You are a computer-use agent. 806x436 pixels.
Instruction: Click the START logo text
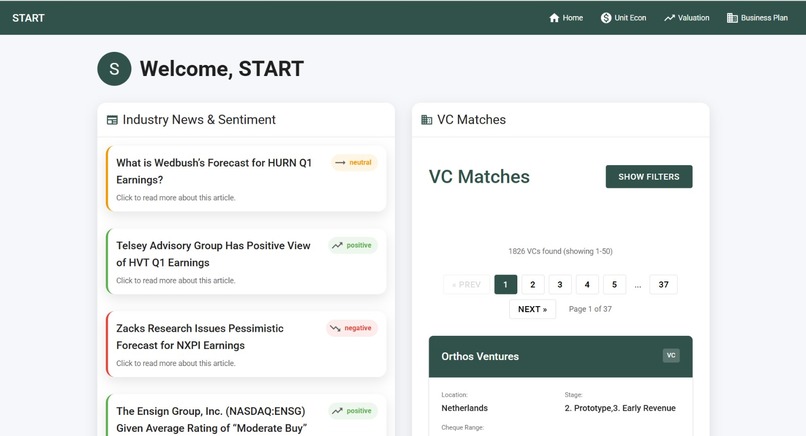tap(28, 18)
